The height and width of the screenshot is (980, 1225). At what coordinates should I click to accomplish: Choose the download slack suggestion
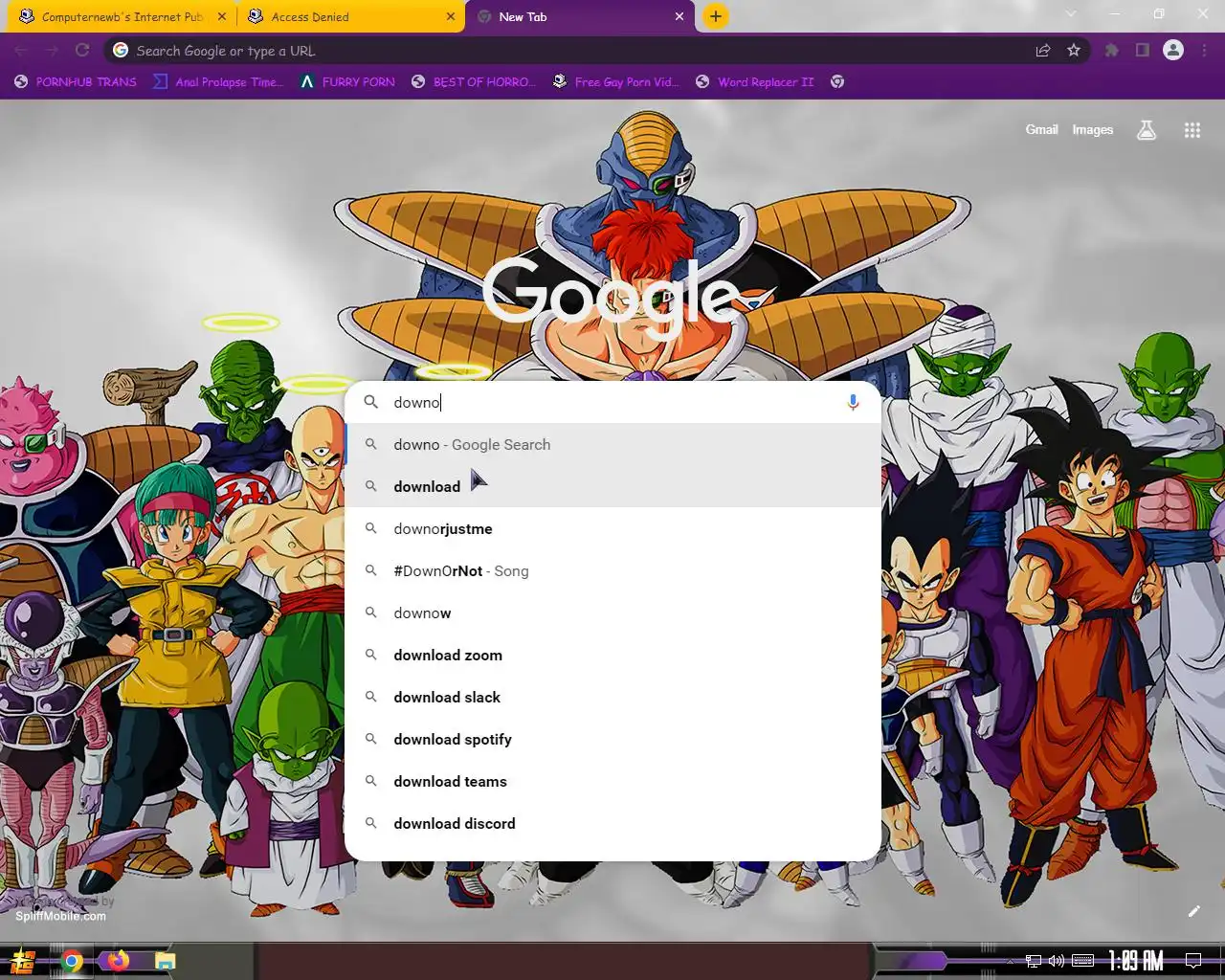click(x=612, y=698)
